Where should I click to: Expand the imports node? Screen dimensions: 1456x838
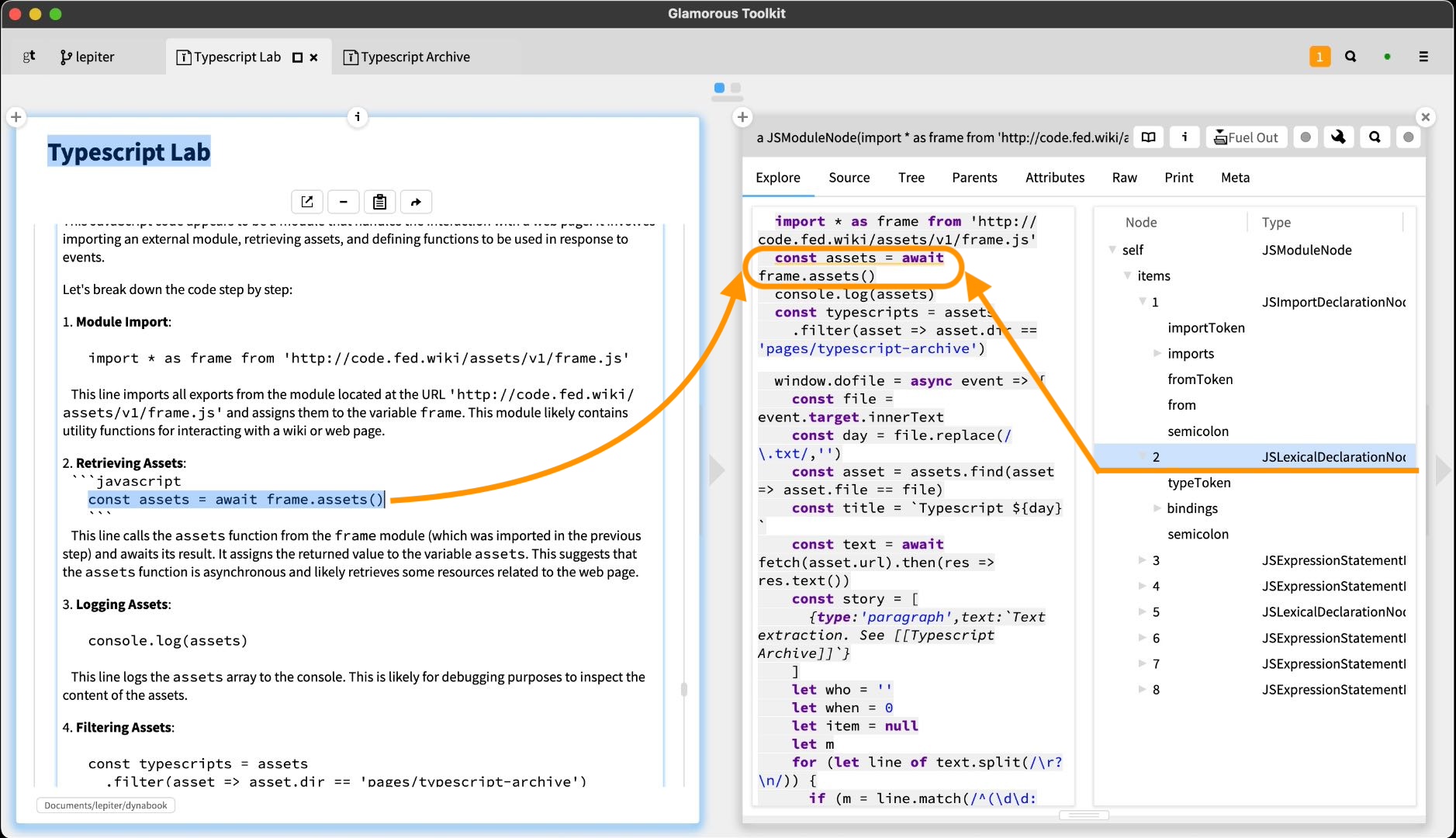click(1157, 353)
